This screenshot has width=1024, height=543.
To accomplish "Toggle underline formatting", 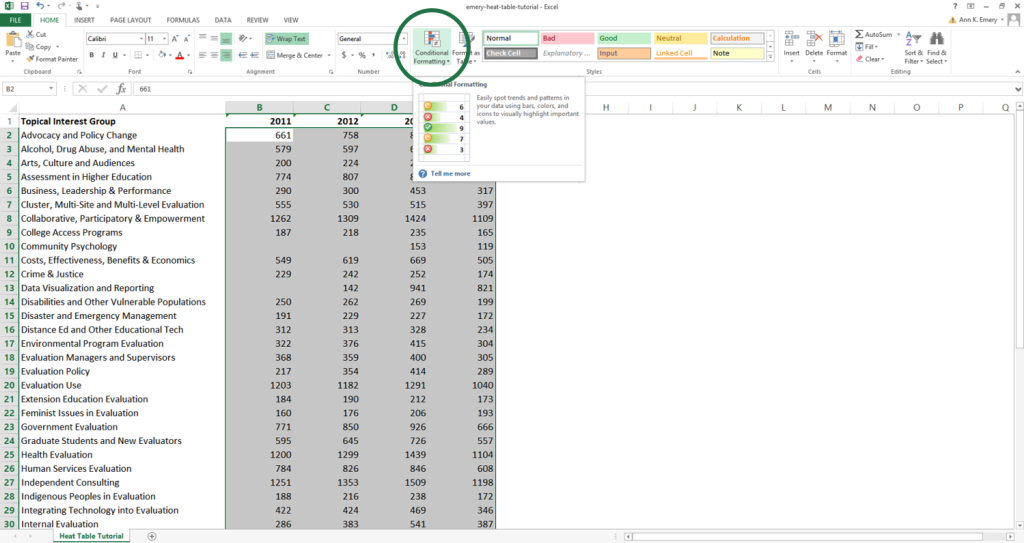I will tap(116, 56).
